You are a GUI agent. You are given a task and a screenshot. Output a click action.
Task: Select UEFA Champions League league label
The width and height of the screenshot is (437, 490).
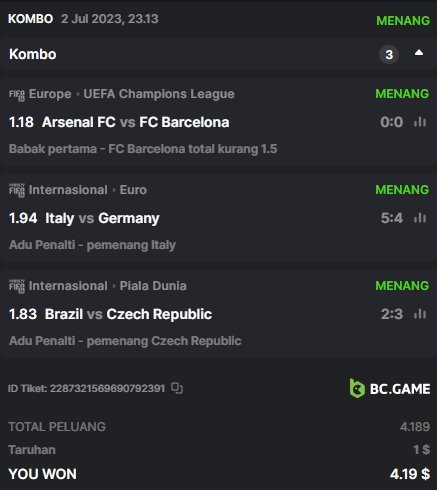coord(159,94)
